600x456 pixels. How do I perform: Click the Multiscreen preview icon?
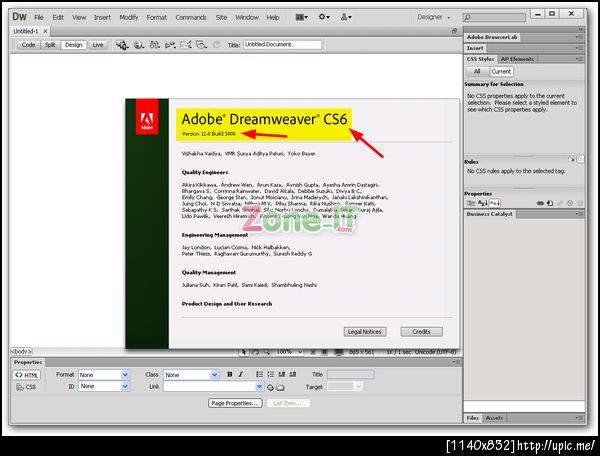[x=122, y=45]
